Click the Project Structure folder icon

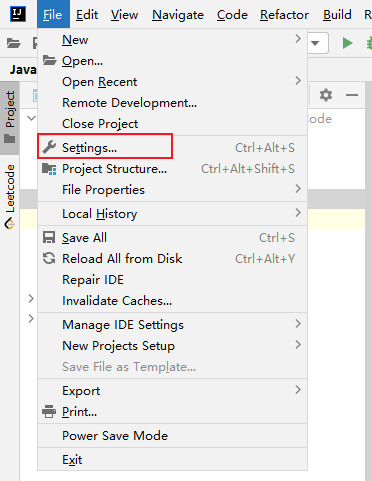tap(49, 169)
